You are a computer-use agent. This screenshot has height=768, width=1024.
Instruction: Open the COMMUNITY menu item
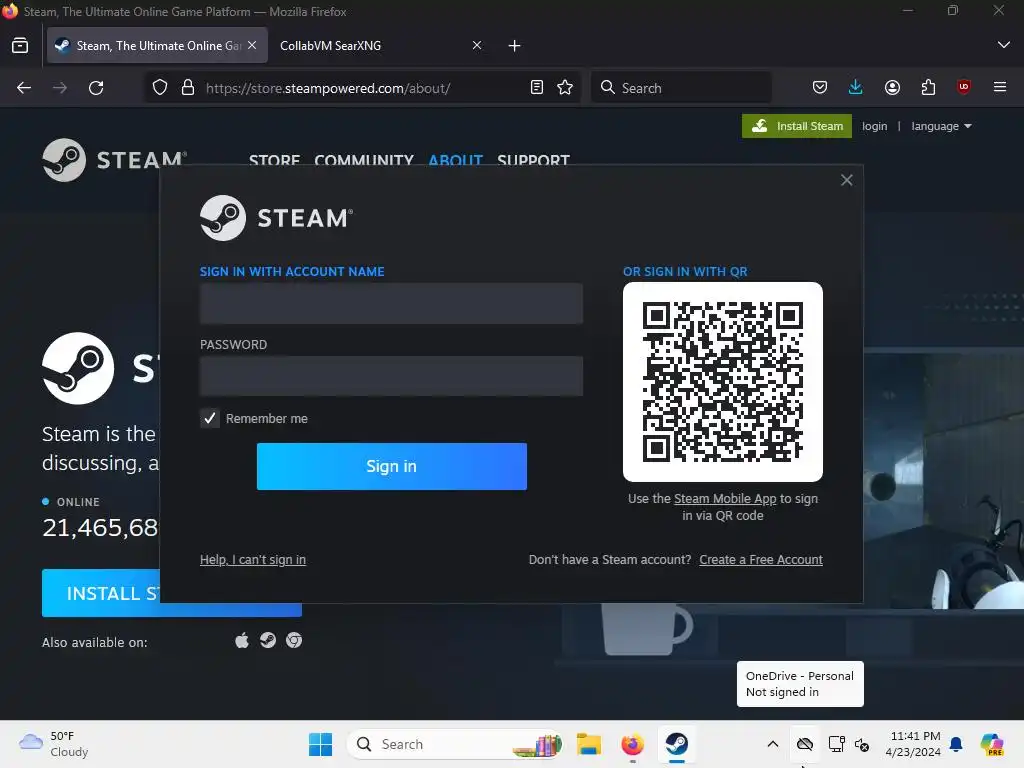(x=364, y=160)
